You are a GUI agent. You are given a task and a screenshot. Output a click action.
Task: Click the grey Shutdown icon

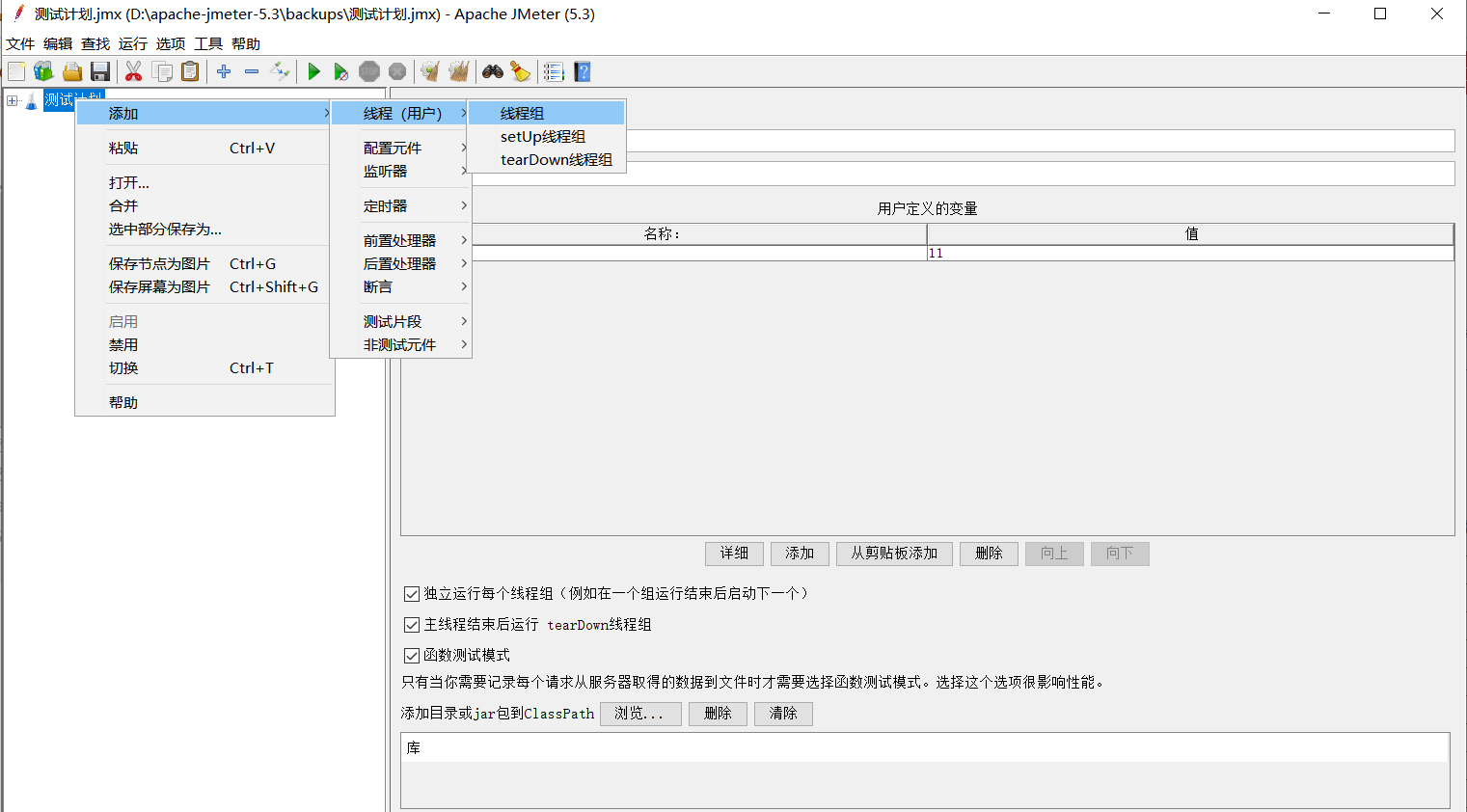point(397,71)
